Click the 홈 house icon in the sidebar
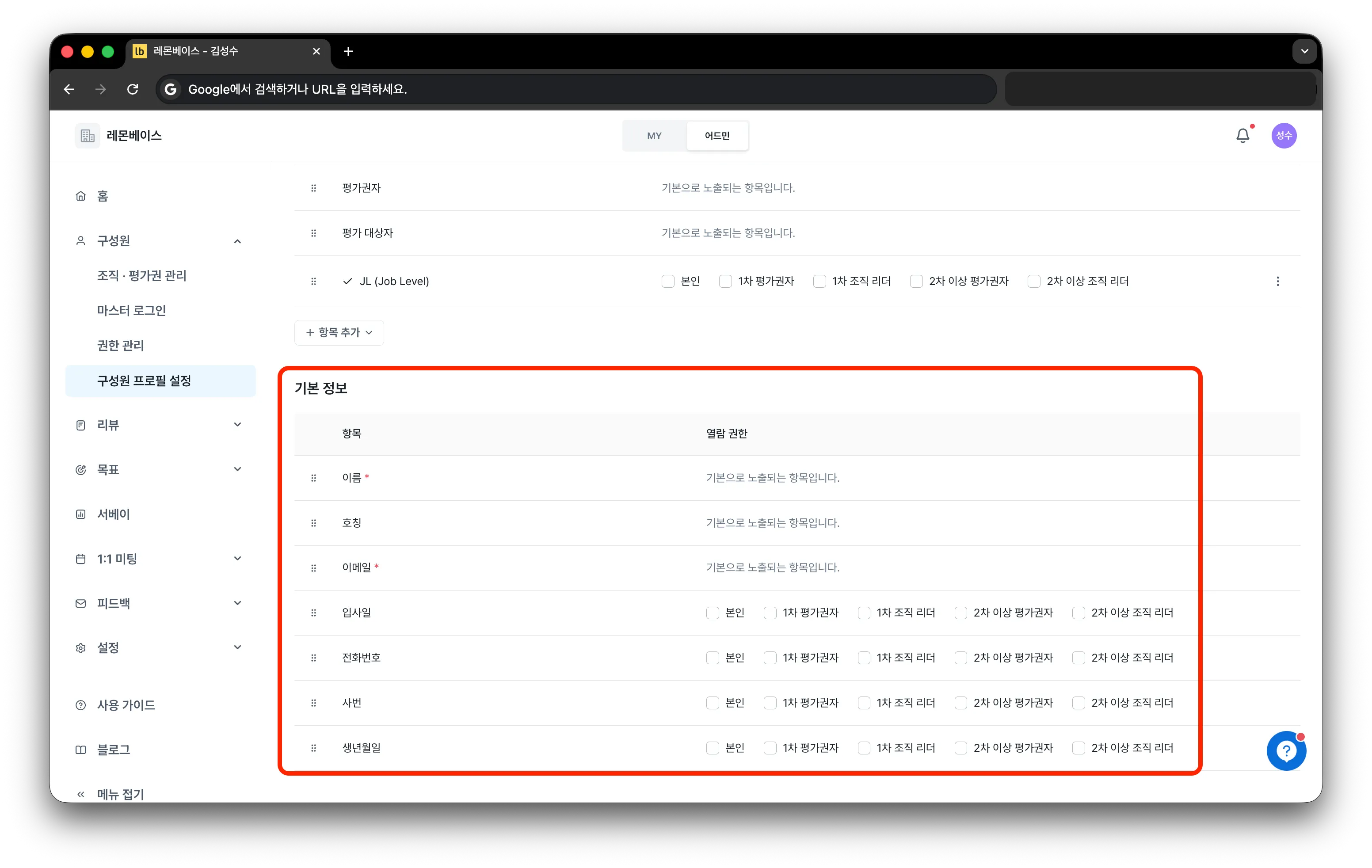This screenshot has height=868, width=1372. 81,197
